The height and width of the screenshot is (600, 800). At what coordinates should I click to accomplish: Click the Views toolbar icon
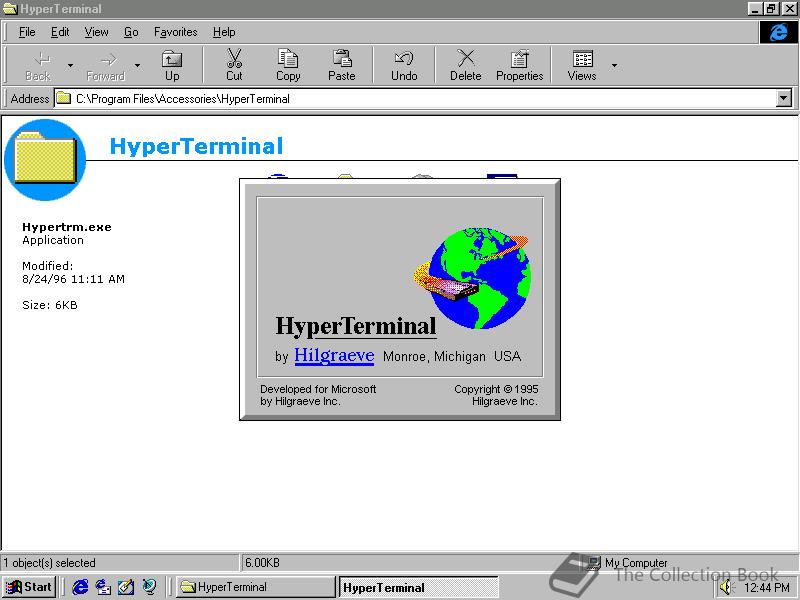pos(582,59)
